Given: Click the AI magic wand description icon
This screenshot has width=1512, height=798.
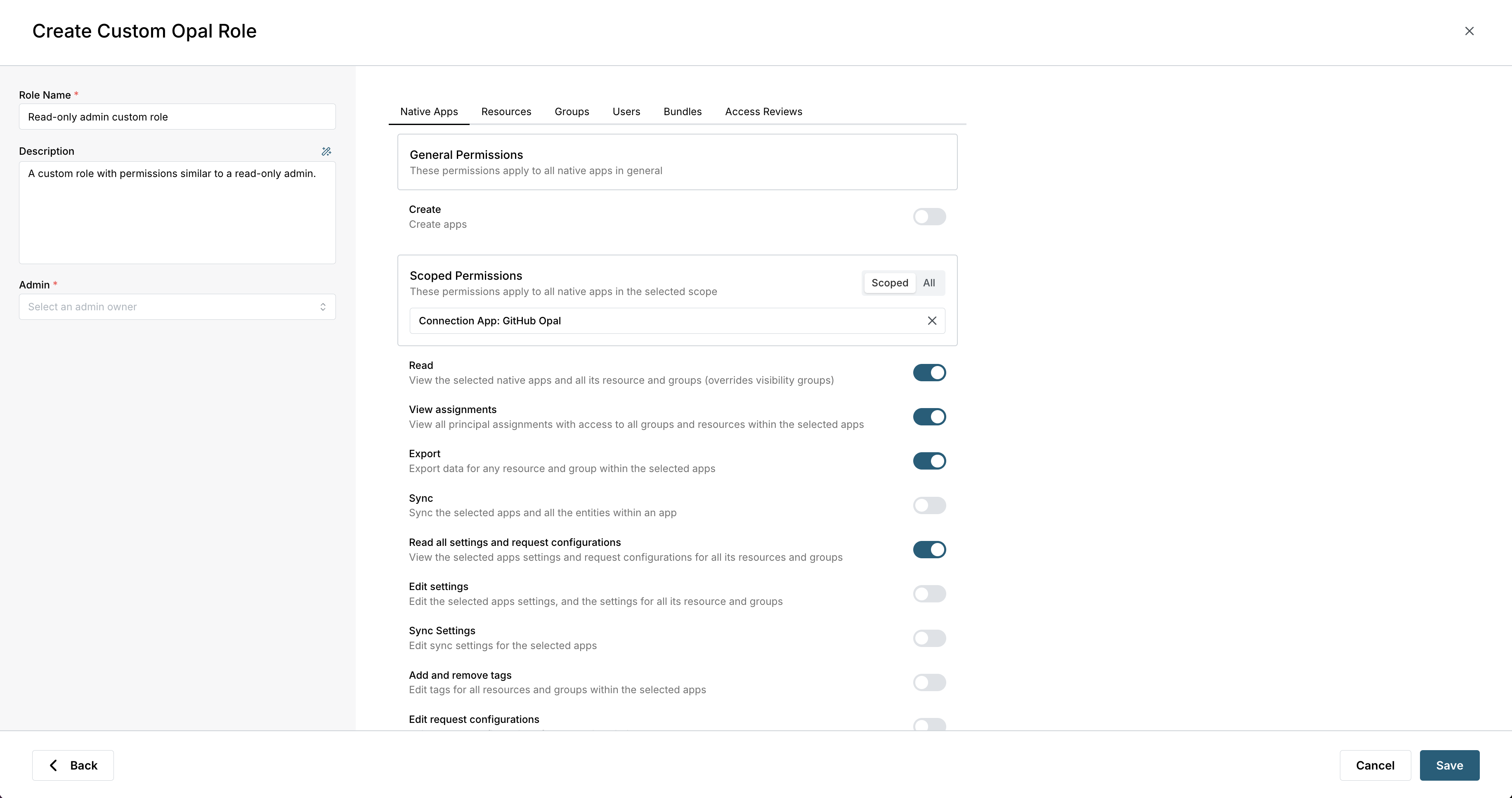Looking at the screenshot, I should point(326,151).
